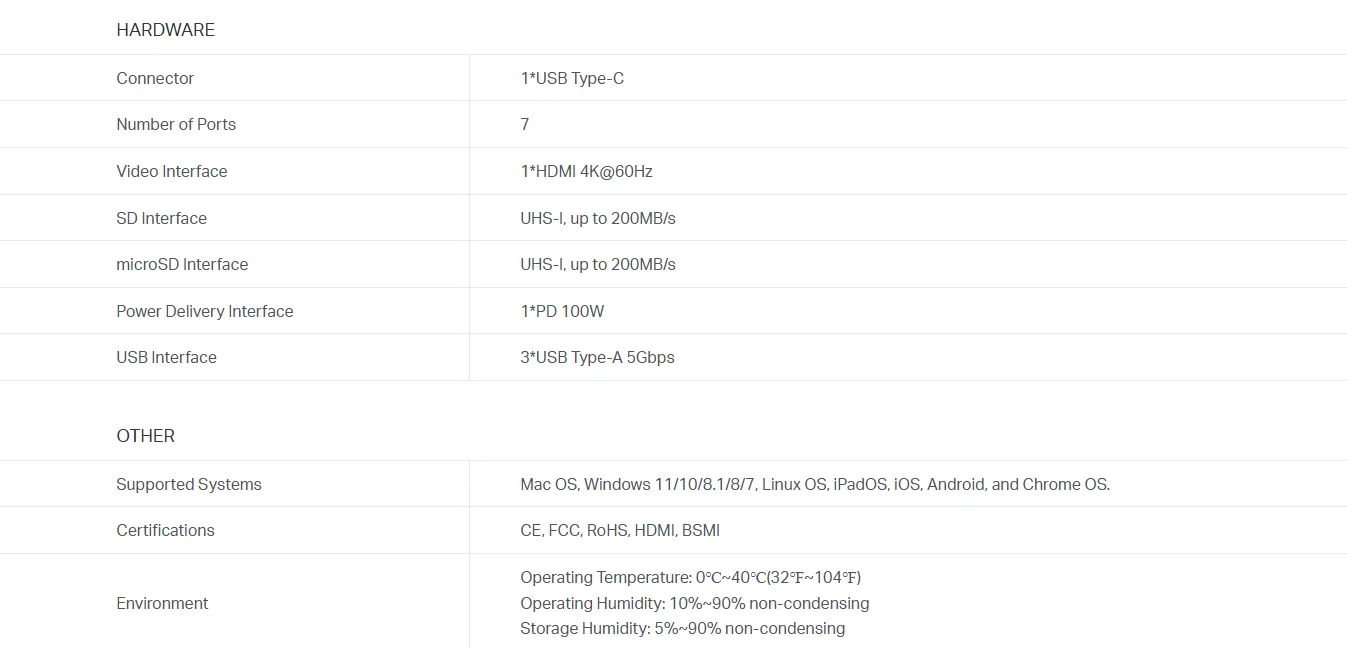Select the 1*USB Type-C value

coord(572,78)
